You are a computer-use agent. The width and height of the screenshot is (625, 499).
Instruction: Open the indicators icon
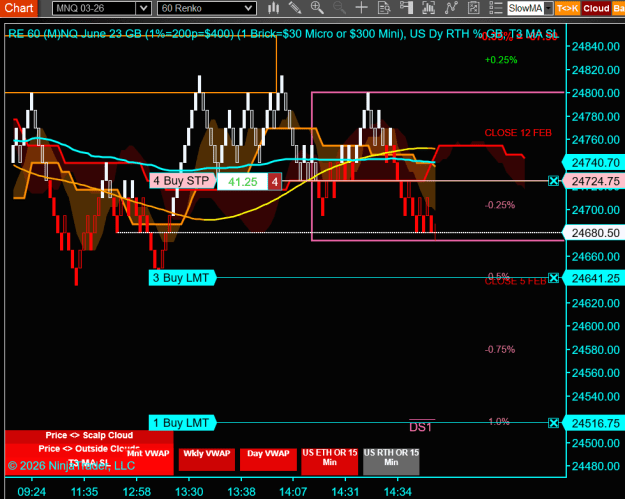tap(451, 8)
